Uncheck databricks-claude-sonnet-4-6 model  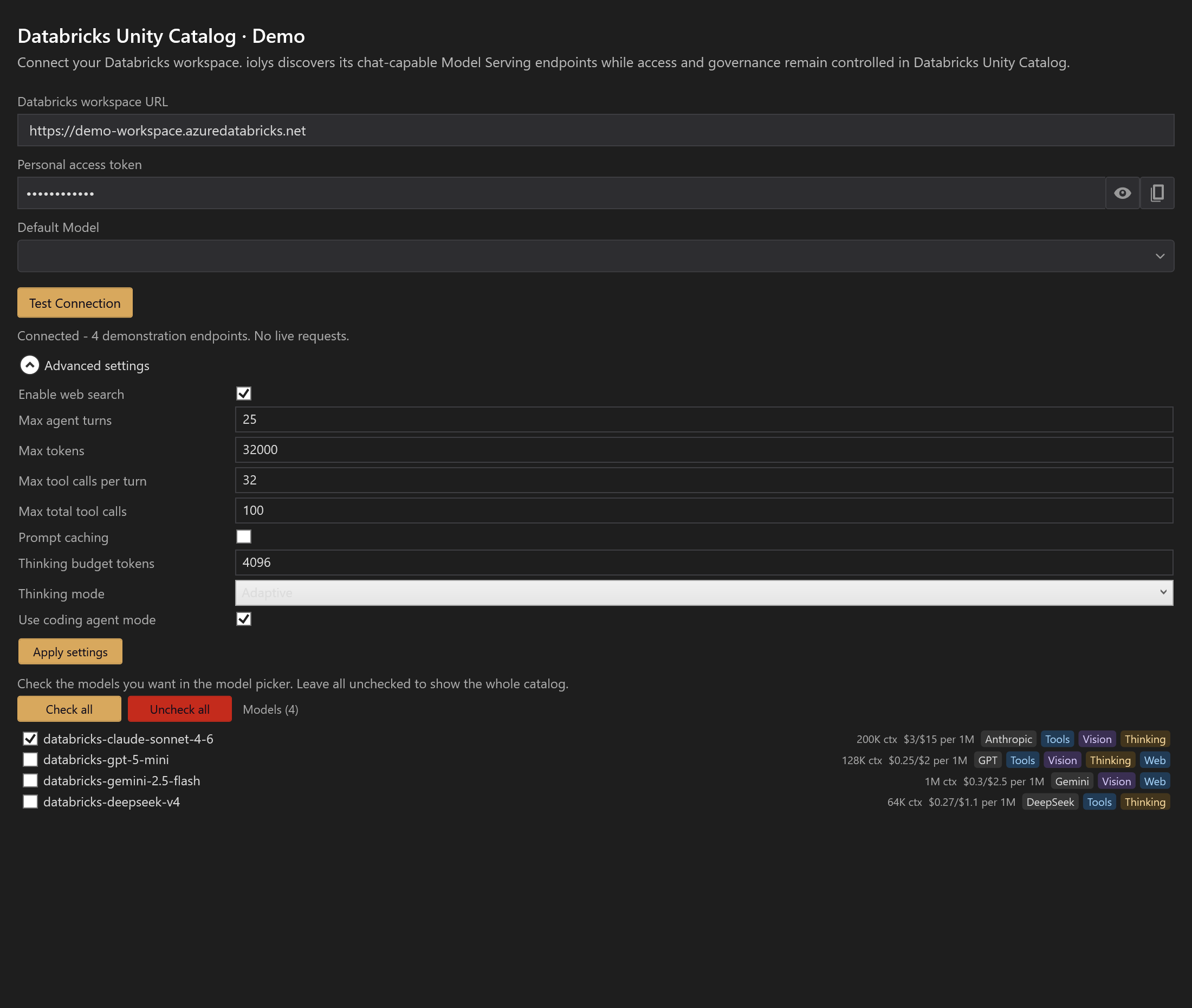[30, 739]
